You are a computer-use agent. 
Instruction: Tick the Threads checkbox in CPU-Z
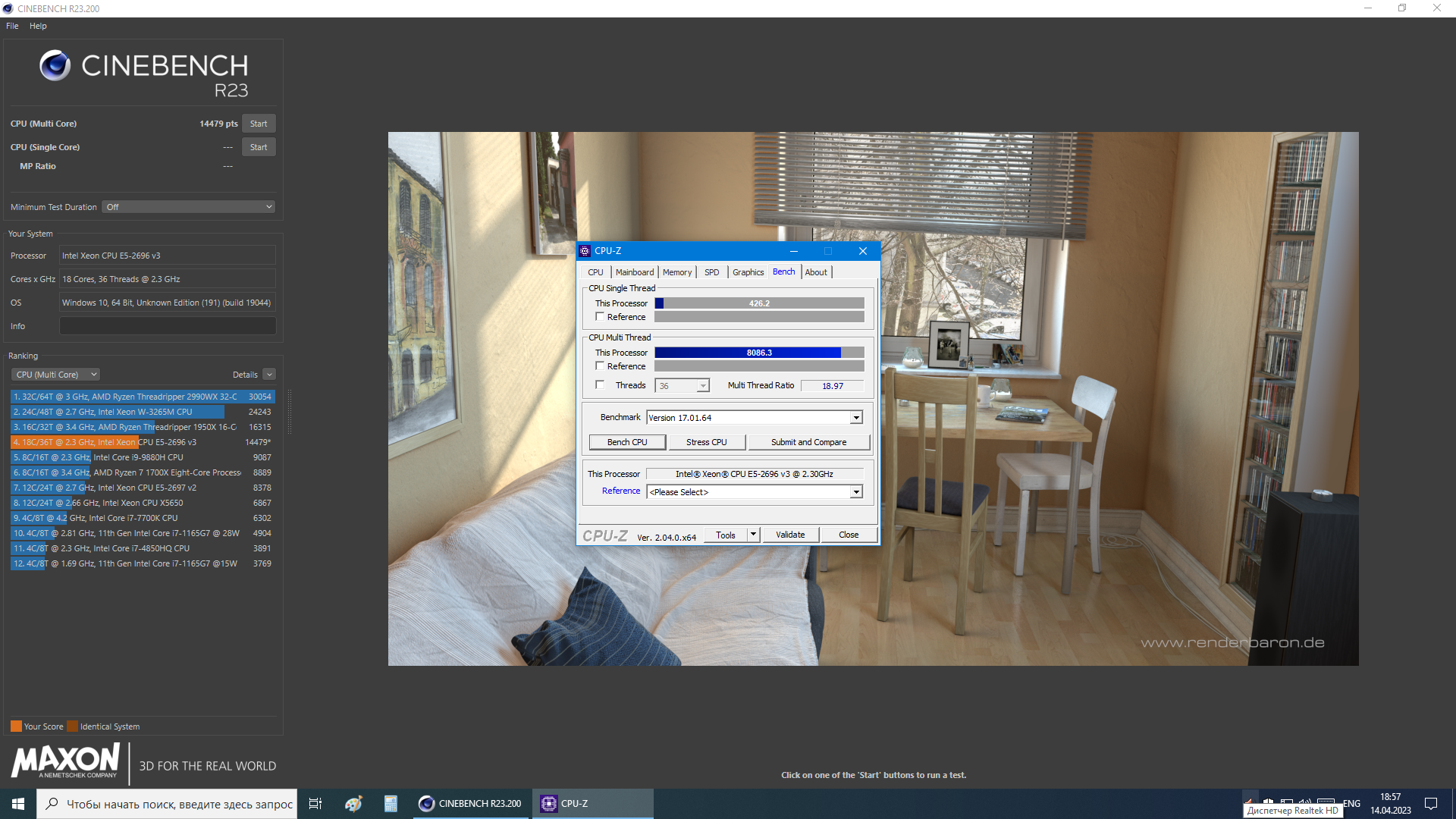600,385
